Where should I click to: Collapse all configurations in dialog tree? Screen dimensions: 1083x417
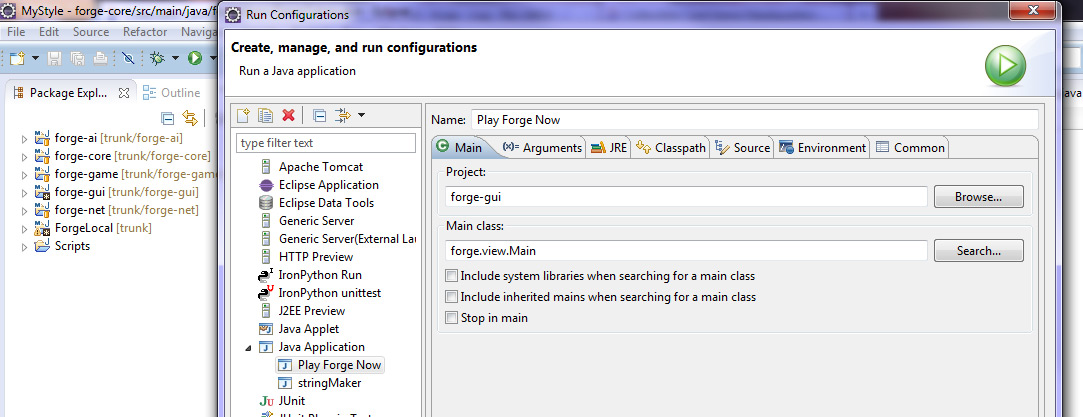tap(318, 115)
